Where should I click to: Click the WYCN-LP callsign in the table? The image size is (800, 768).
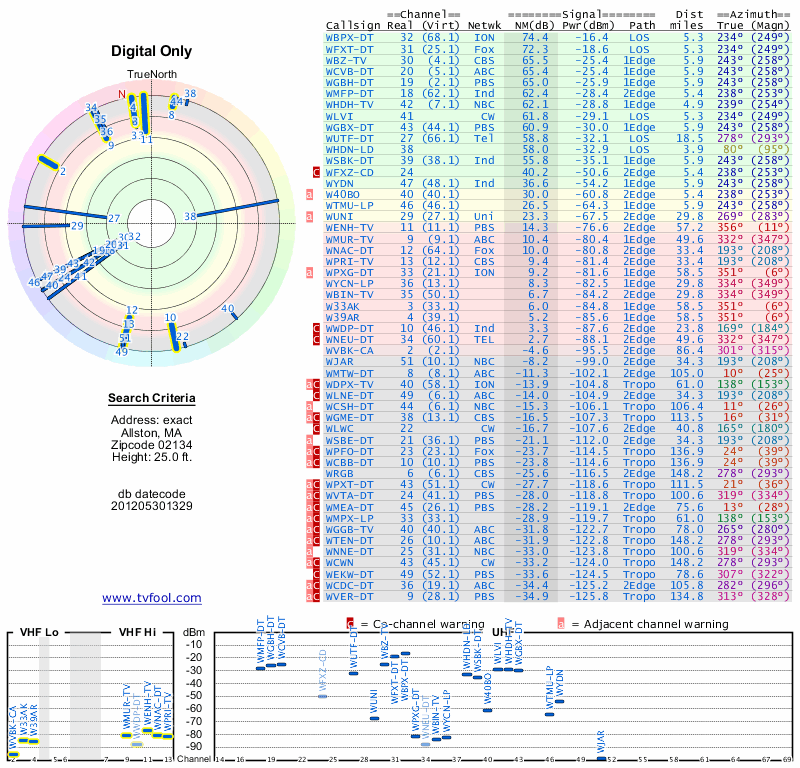pyautogui.click(x=349, y=284)
